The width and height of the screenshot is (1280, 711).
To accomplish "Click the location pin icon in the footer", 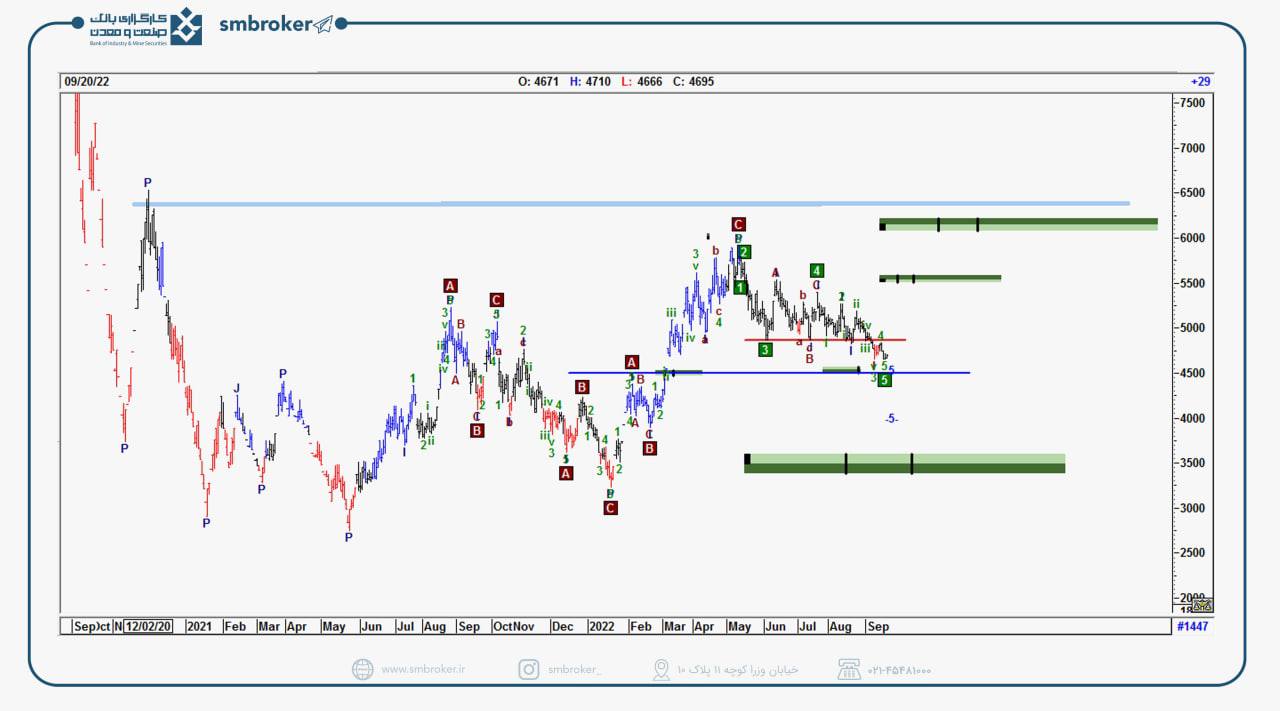I will [660, 670].
